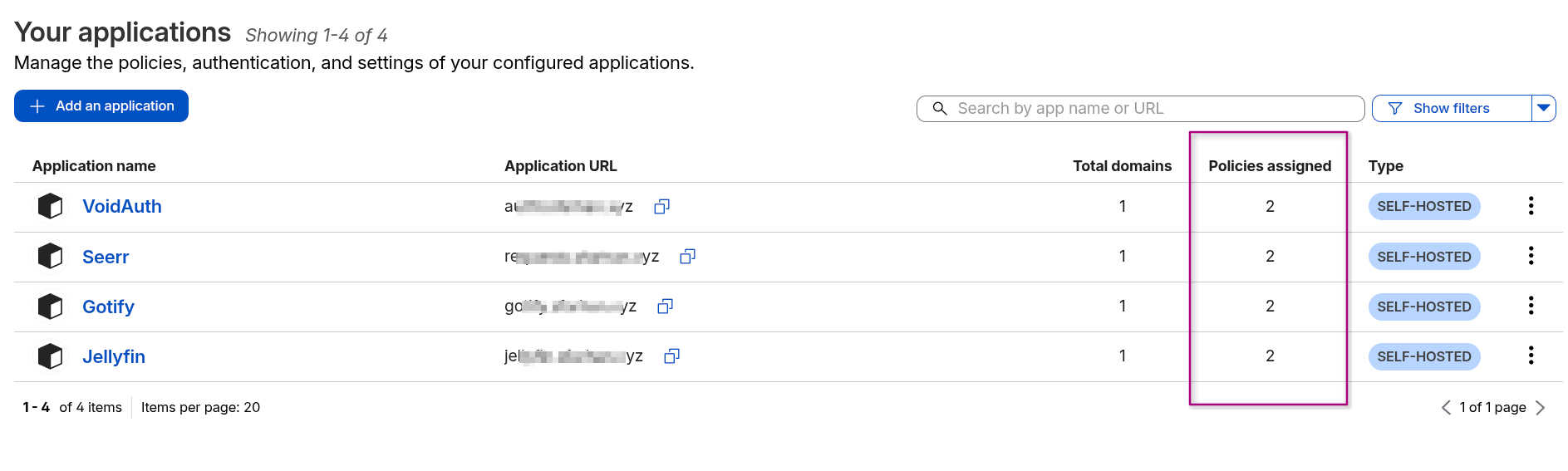Click the Policies assigned column header
1568x471 pixels.
(1269, 166)
